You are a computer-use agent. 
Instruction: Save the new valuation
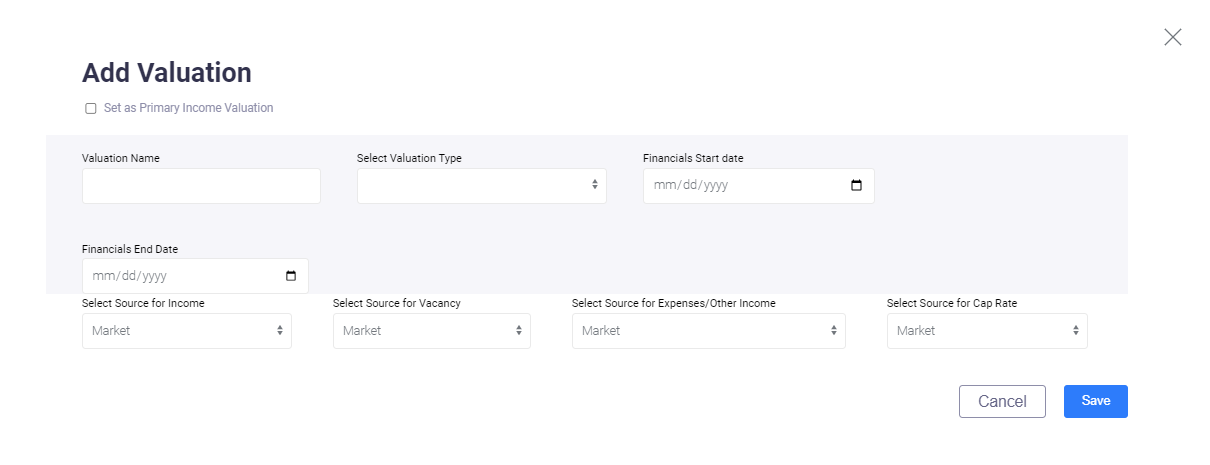[1096, 401]
